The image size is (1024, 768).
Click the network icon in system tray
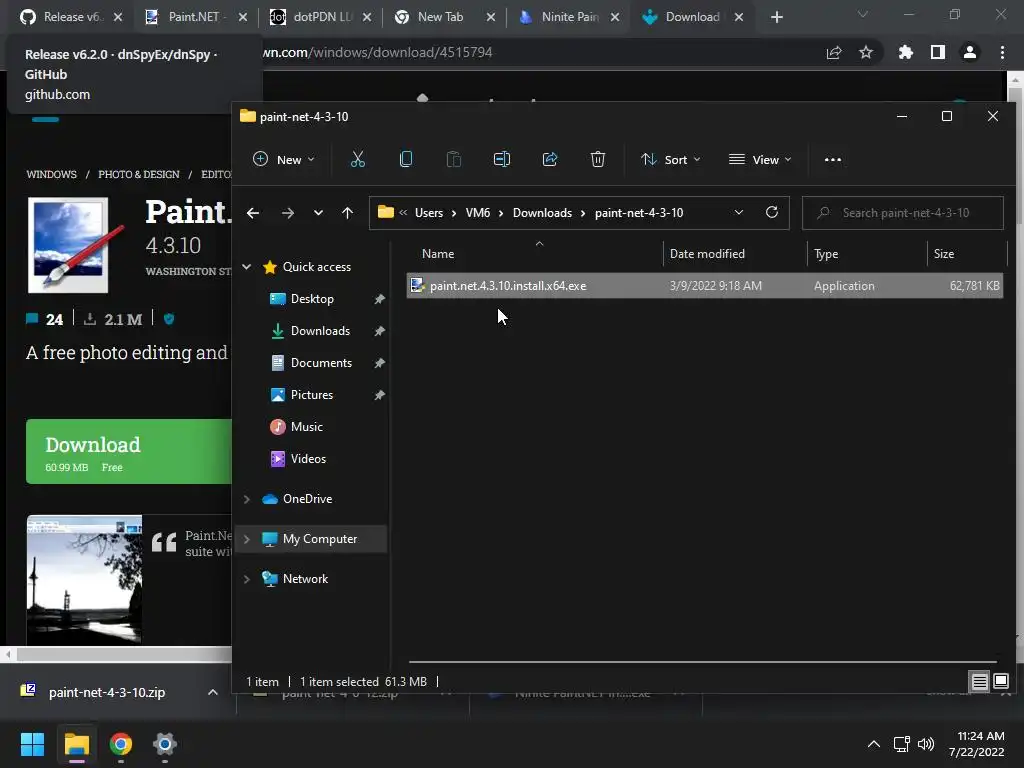pyautogui.click(x=902, y=744)
